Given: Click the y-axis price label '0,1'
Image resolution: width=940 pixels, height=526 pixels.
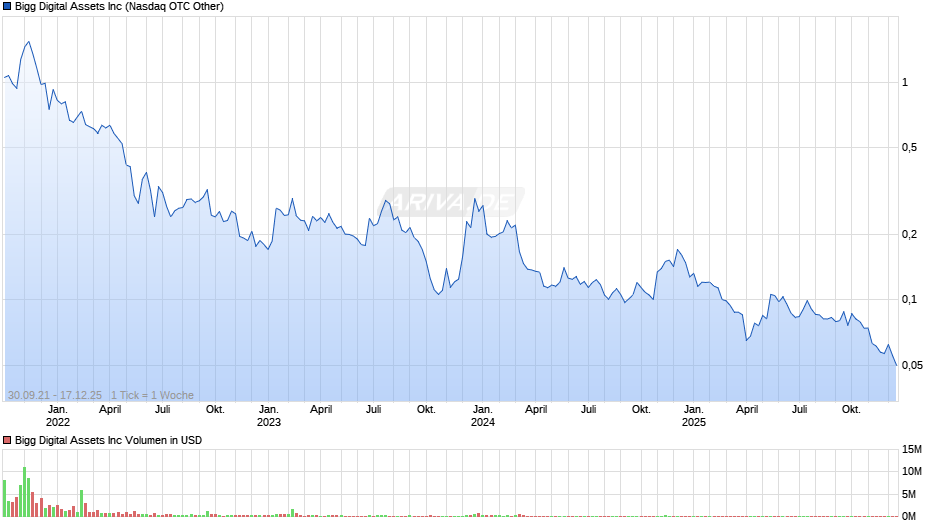Looking at the screenshot, I should (x=909, y=300).
